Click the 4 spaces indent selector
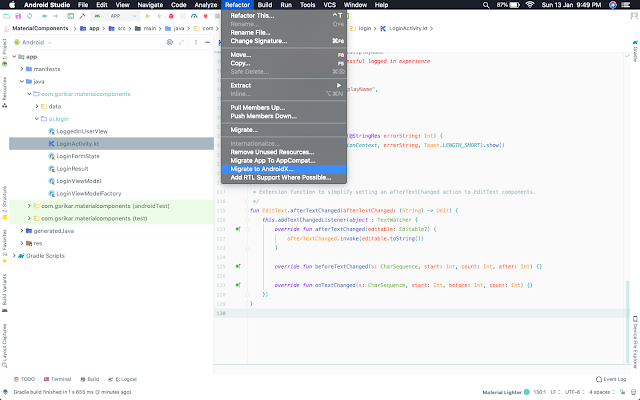Viewport: 640px width, 400px height. pos(602,392)
